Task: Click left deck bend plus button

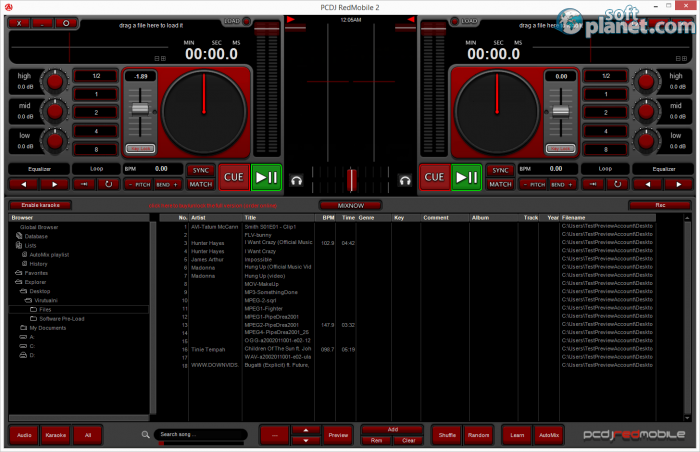Action: (167, 184)
